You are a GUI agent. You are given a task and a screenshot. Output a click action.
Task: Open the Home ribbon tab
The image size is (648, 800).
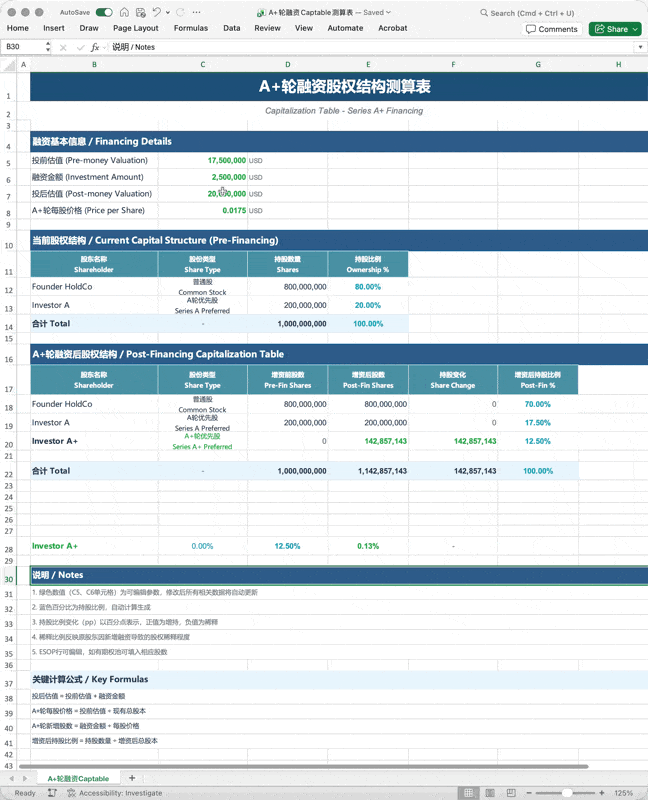(18, 28)
